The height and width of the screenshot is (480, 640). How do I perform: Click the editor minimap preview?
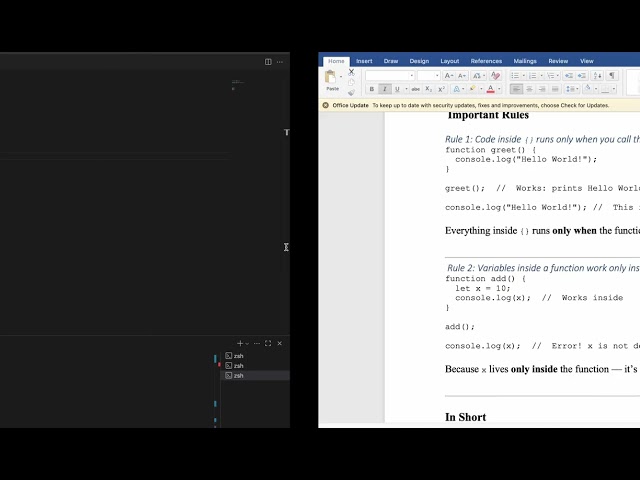[x=238, y=84]
